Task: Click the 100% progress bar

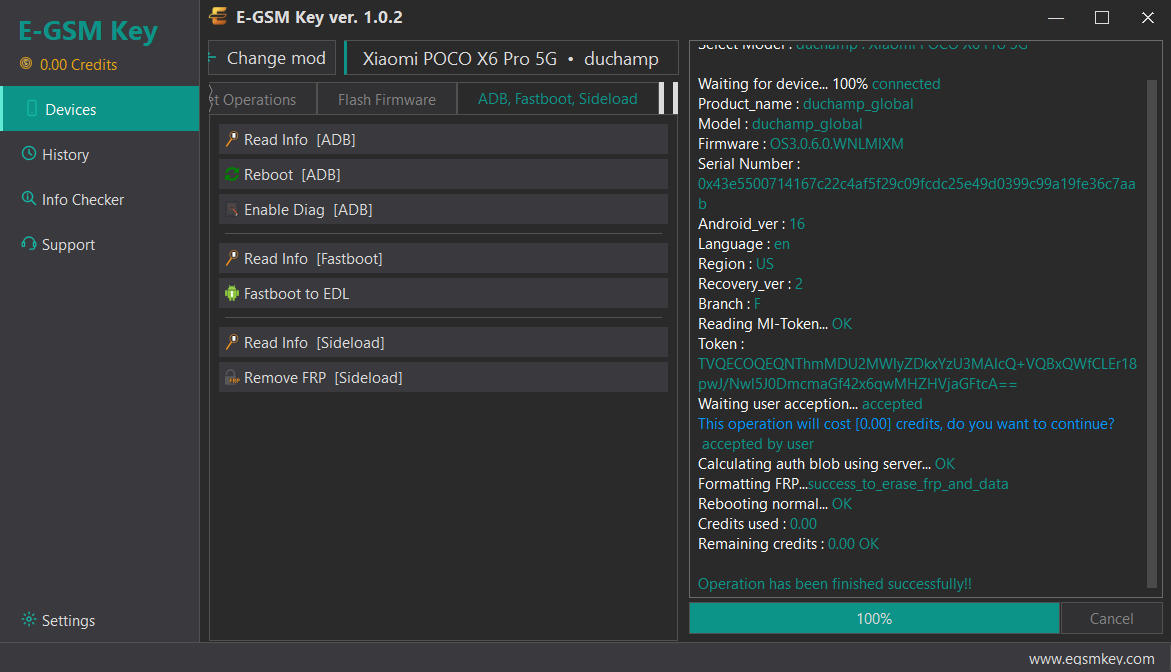Action: (x=874, y=618)
